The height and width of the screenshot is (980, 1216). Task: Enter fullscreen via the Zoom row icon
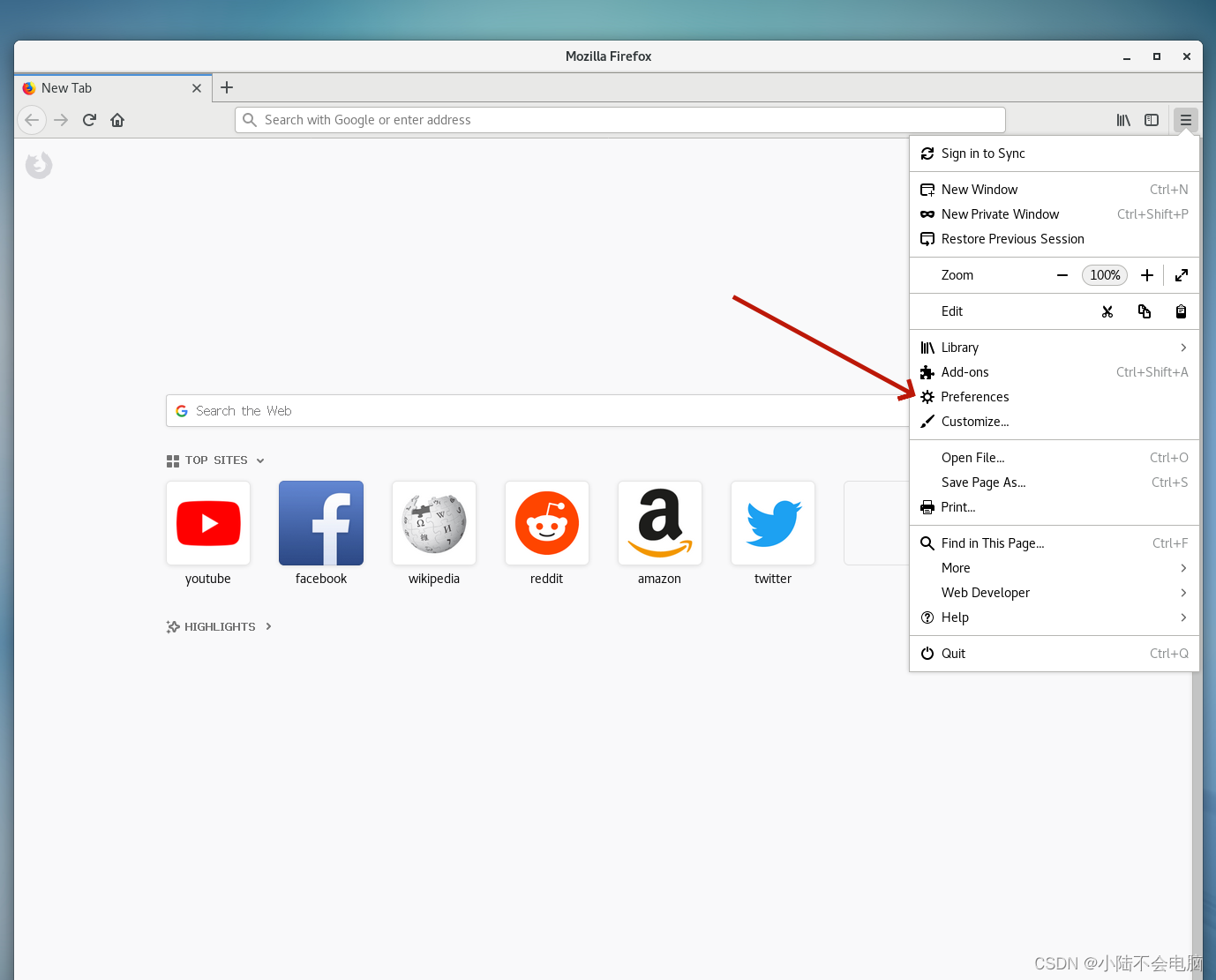coord(1182,274)
